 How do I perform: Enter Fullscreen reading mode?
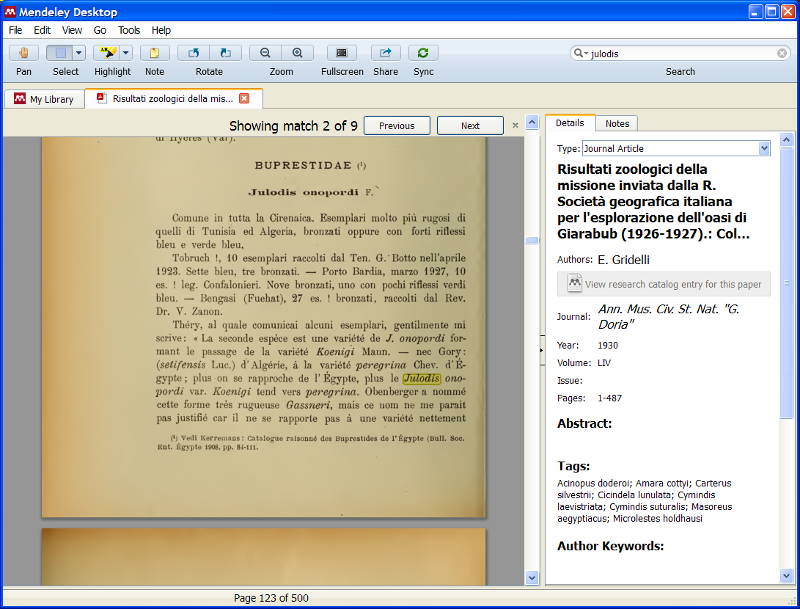[342, 53]
